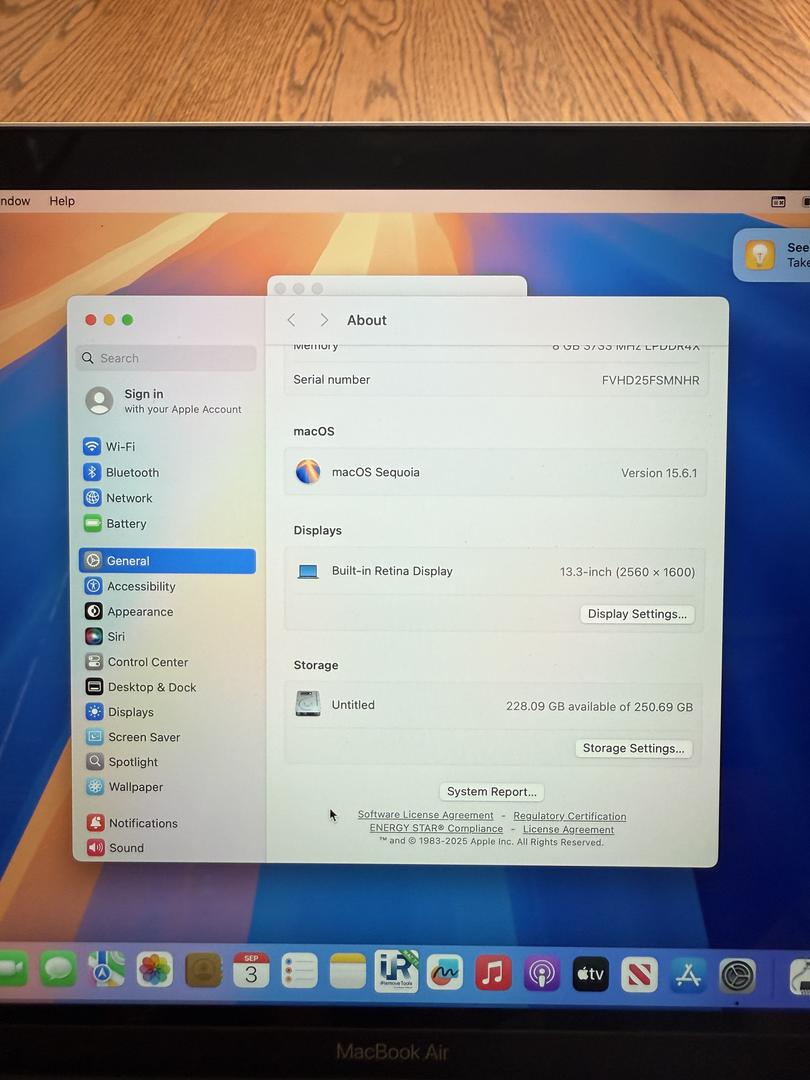The height and width of the screenshot is (1080, 810).
Task: Go forward using the right chevron
Action: tap(324, 320)
